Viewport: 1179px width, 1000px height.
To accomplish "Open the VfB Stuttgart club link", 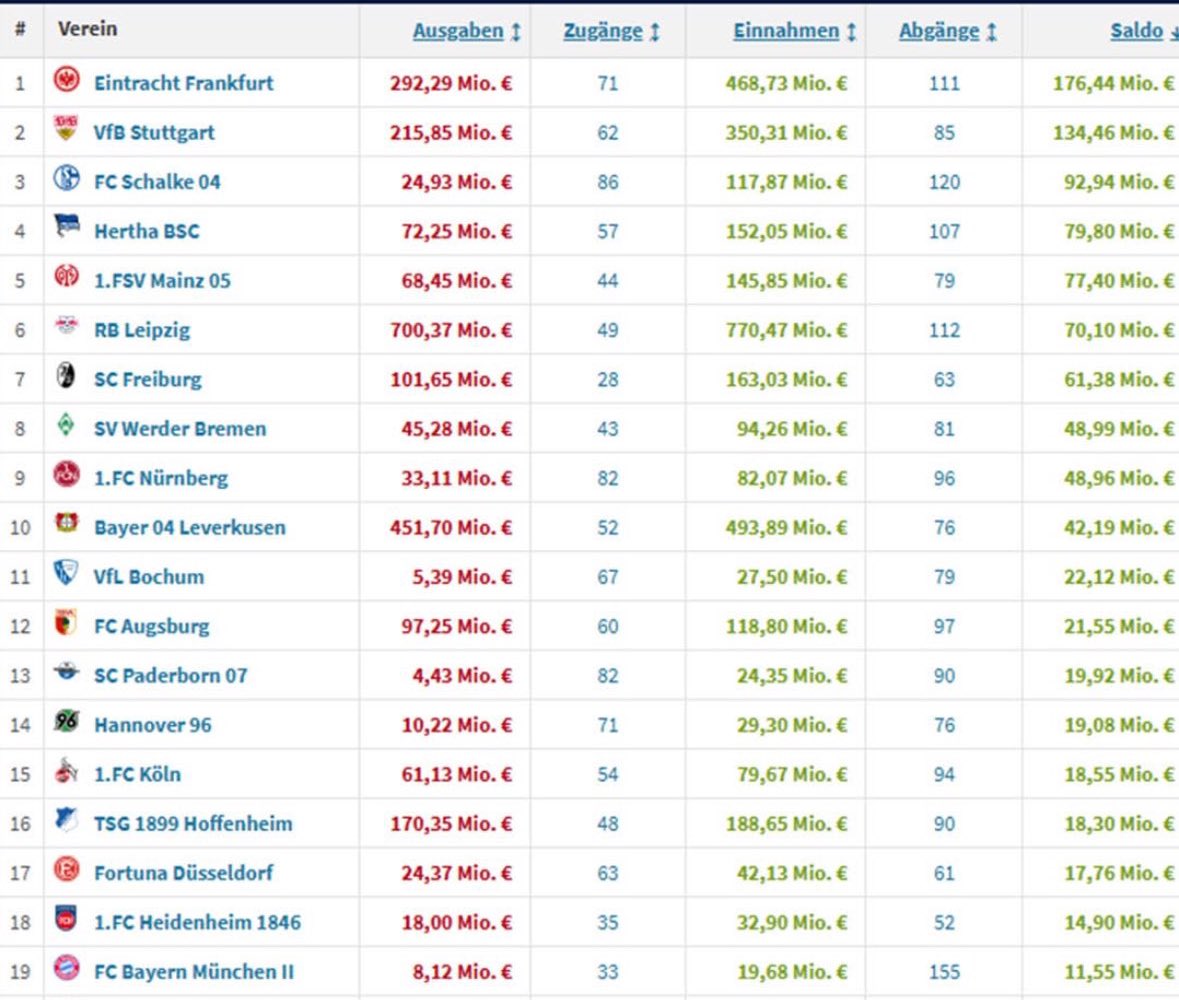I will [x=154, y=132].
